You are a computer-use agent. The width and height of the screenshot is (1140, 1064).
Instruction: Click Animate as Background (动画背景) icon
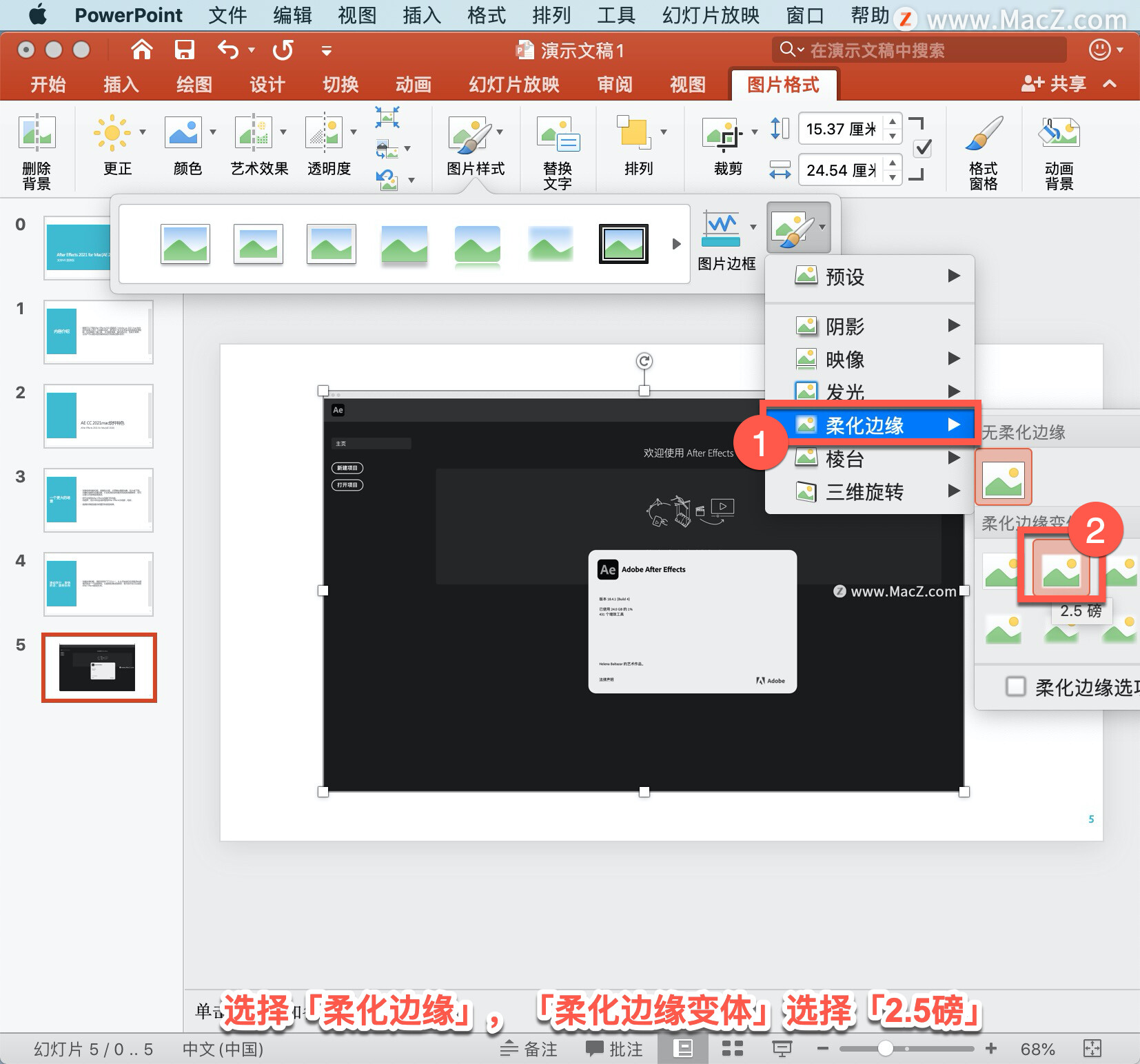click(x=1059, y=132)
